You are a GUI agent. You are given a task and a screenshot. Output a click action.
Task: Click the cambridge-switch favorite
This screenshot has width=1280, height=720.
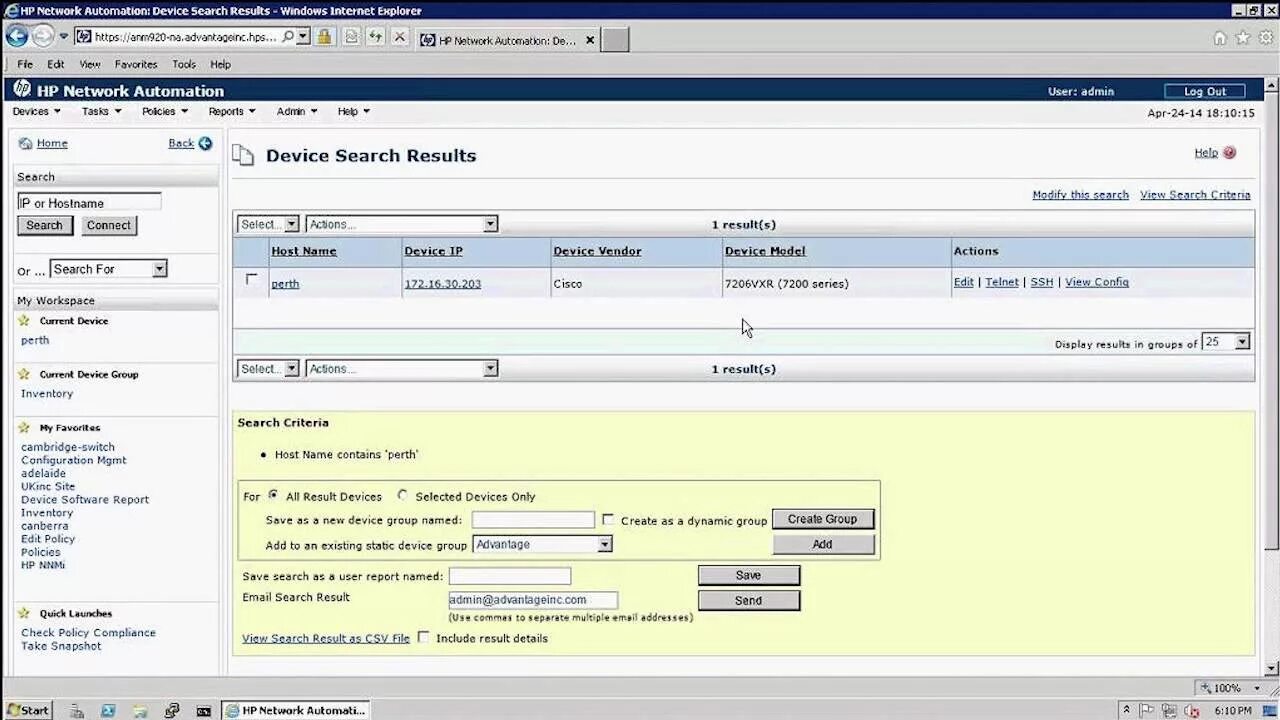[68, 447]
